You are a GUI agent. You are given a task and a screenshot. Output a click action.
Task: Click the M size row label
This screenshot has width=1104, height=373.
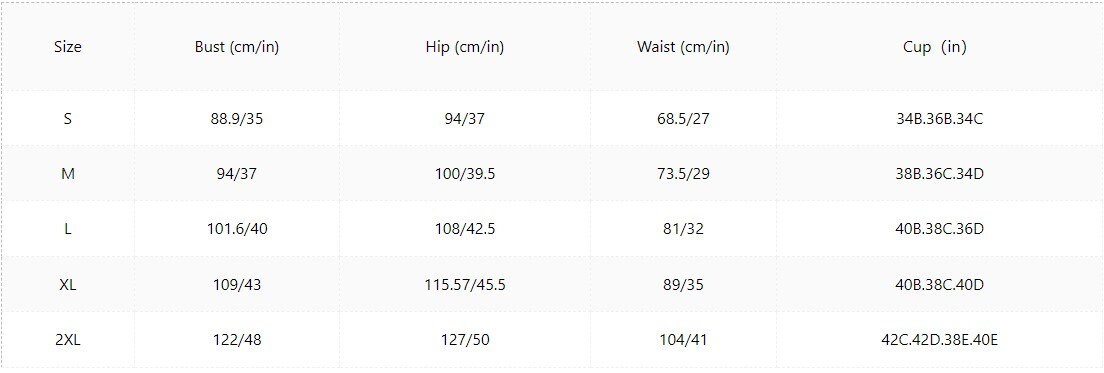pos(68,174)
